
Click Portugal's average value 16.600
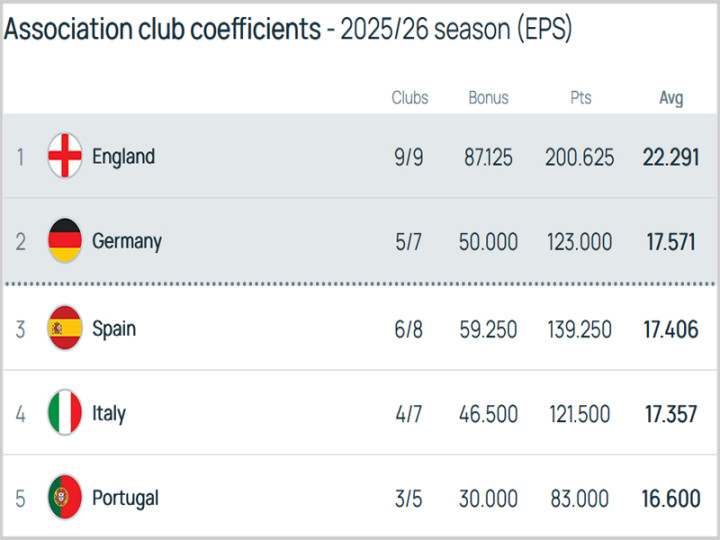click(670, 499)
